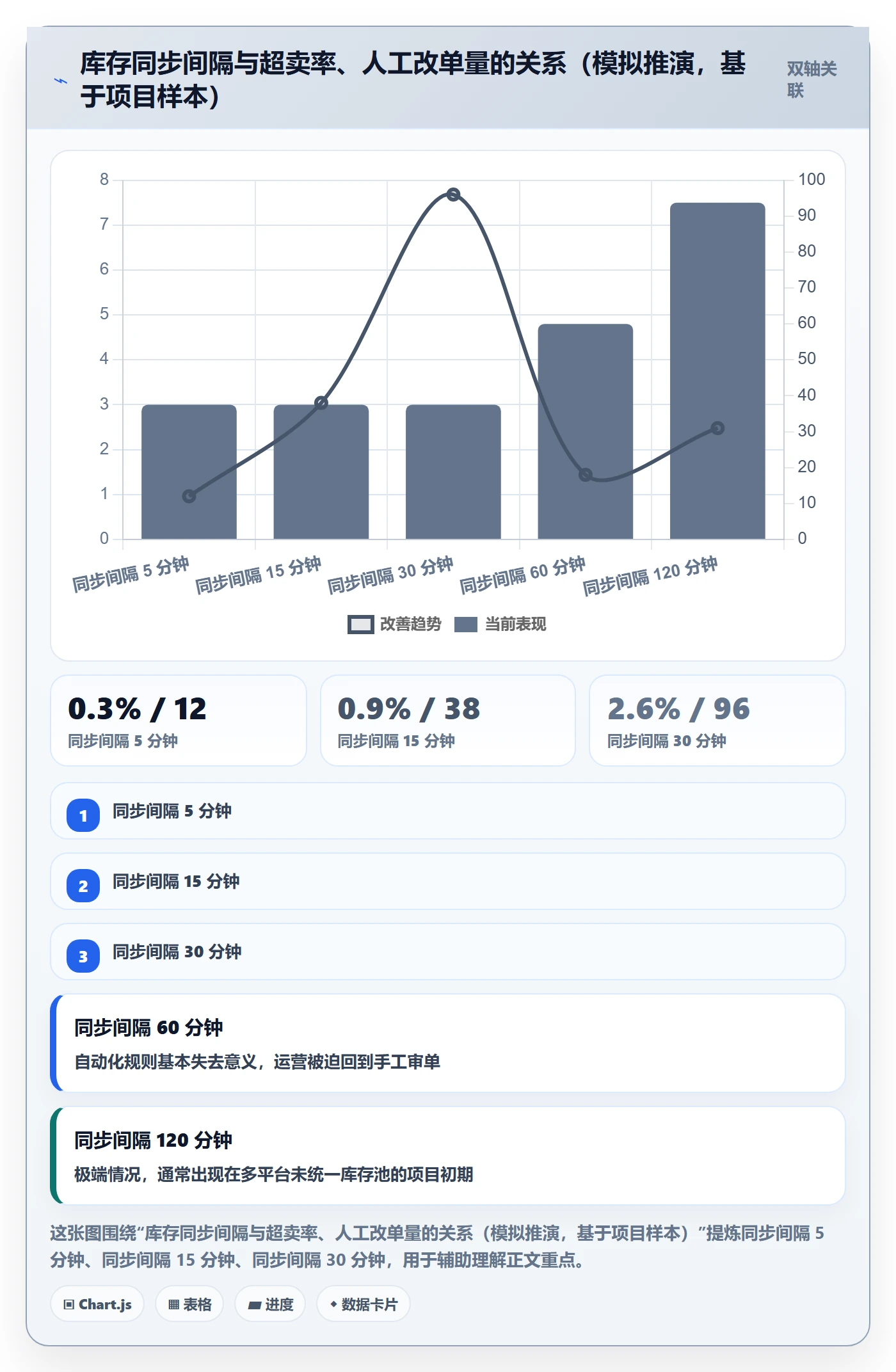Click the 当前表现 legend label
The image size is (896, 1372).
pos(515,625)
